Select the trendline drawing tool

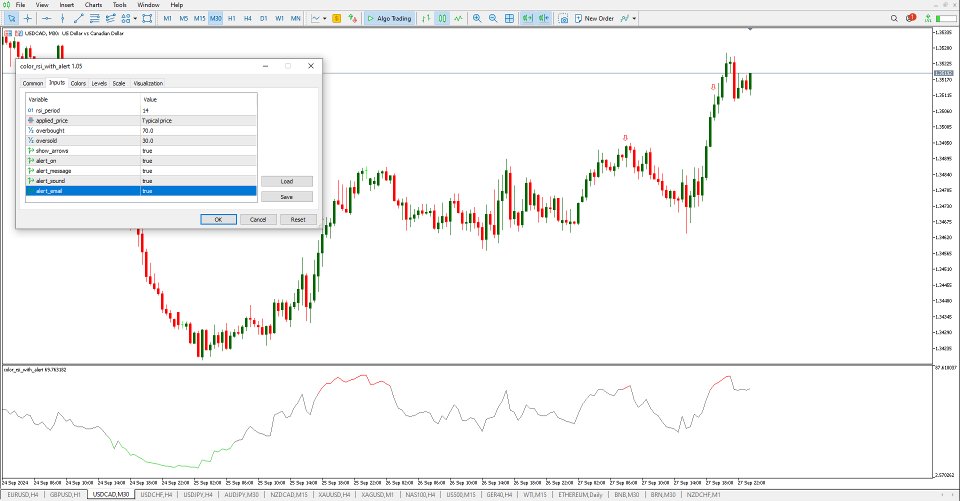[78, 18]
